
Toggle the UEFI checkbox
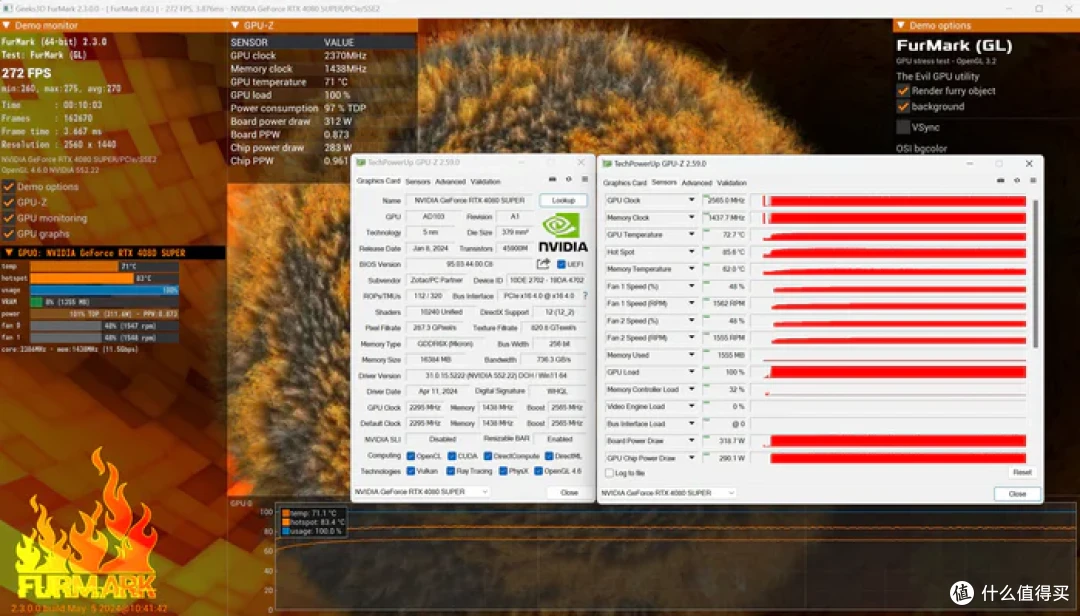click(x=561, y=265)
